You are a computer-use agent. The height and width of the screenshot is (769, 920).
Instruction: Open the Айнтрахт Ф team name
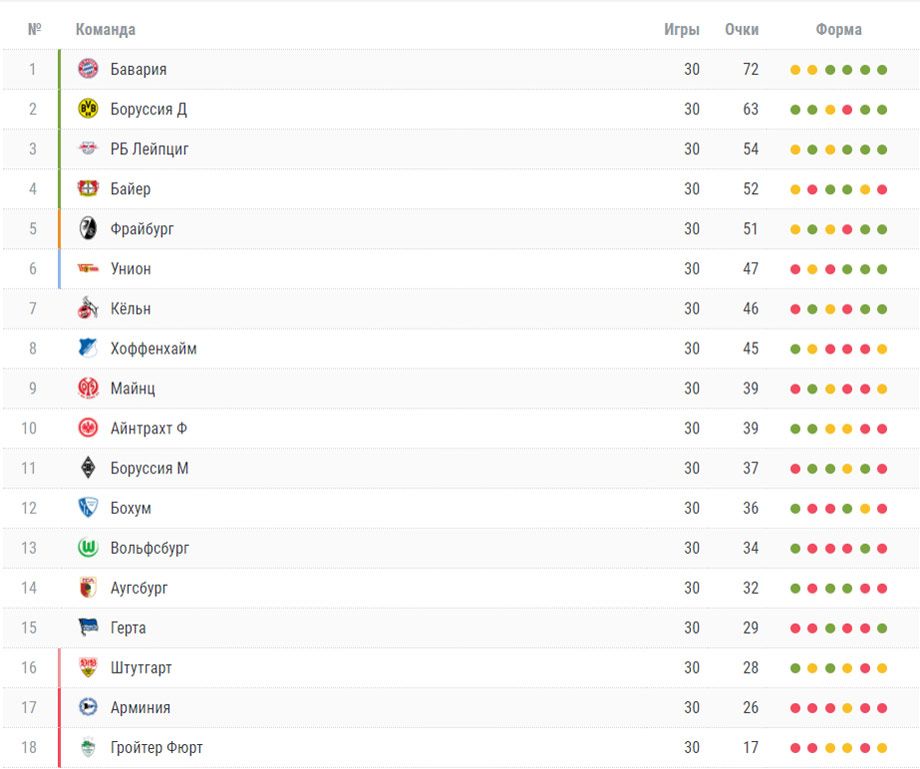[149, 428]
